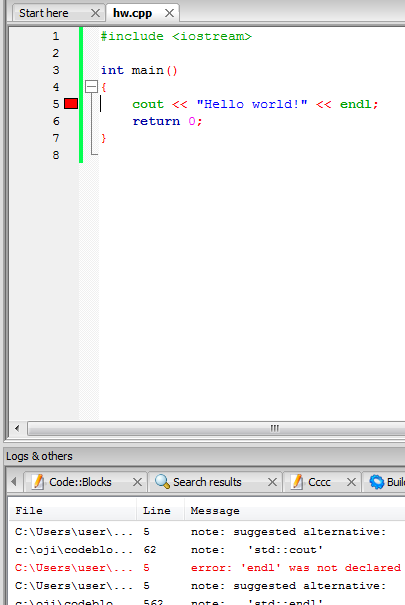Image resolution: width=405 pixels, height=605 pixels.
Task: Click the pencil icon on the Code::Blocks tab
Action: coord(38,482)
